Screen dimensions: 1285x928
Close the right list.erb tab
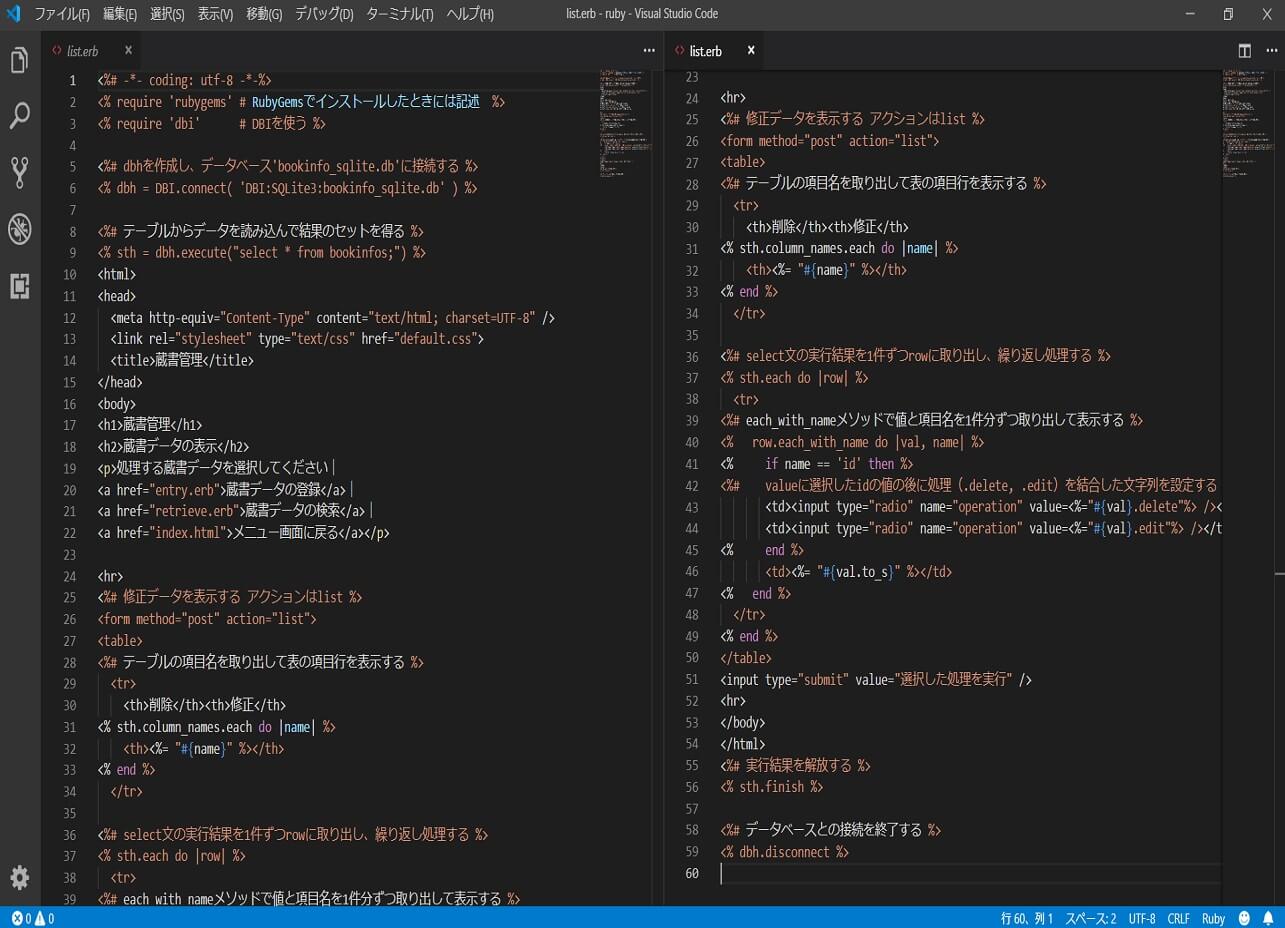click(751, 51)
